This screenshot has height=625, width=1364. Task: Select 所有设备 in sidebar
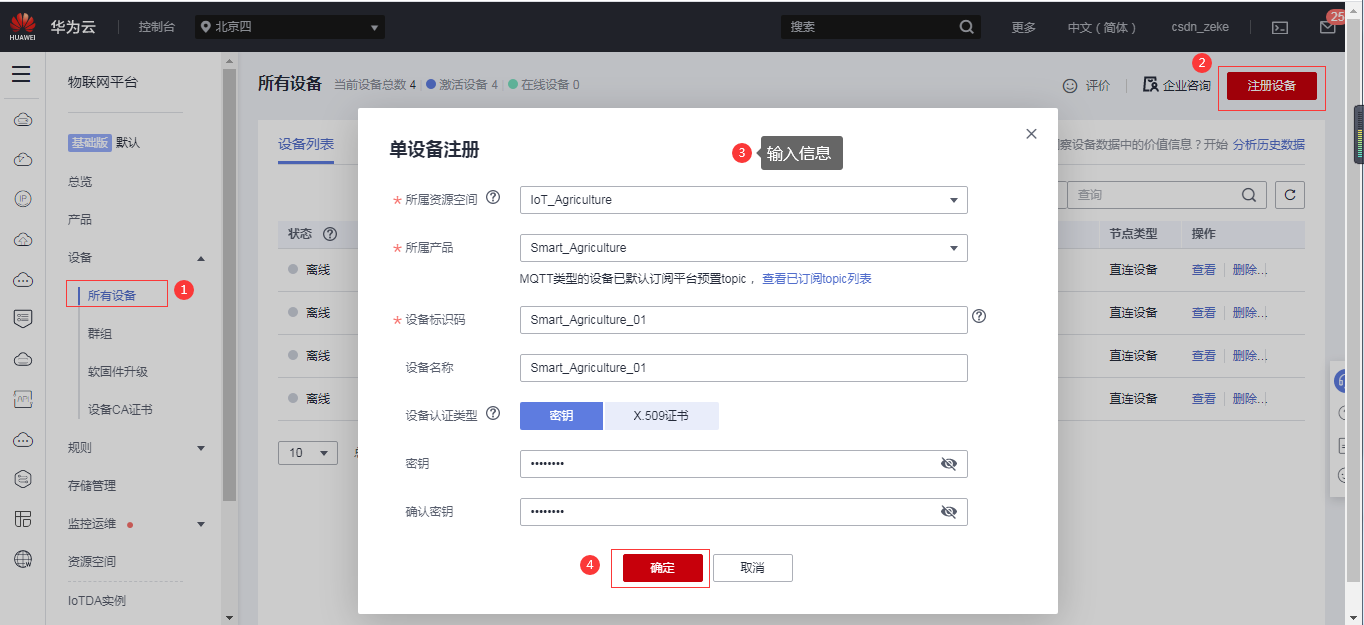pyautogui.click(x=112, y=295)
